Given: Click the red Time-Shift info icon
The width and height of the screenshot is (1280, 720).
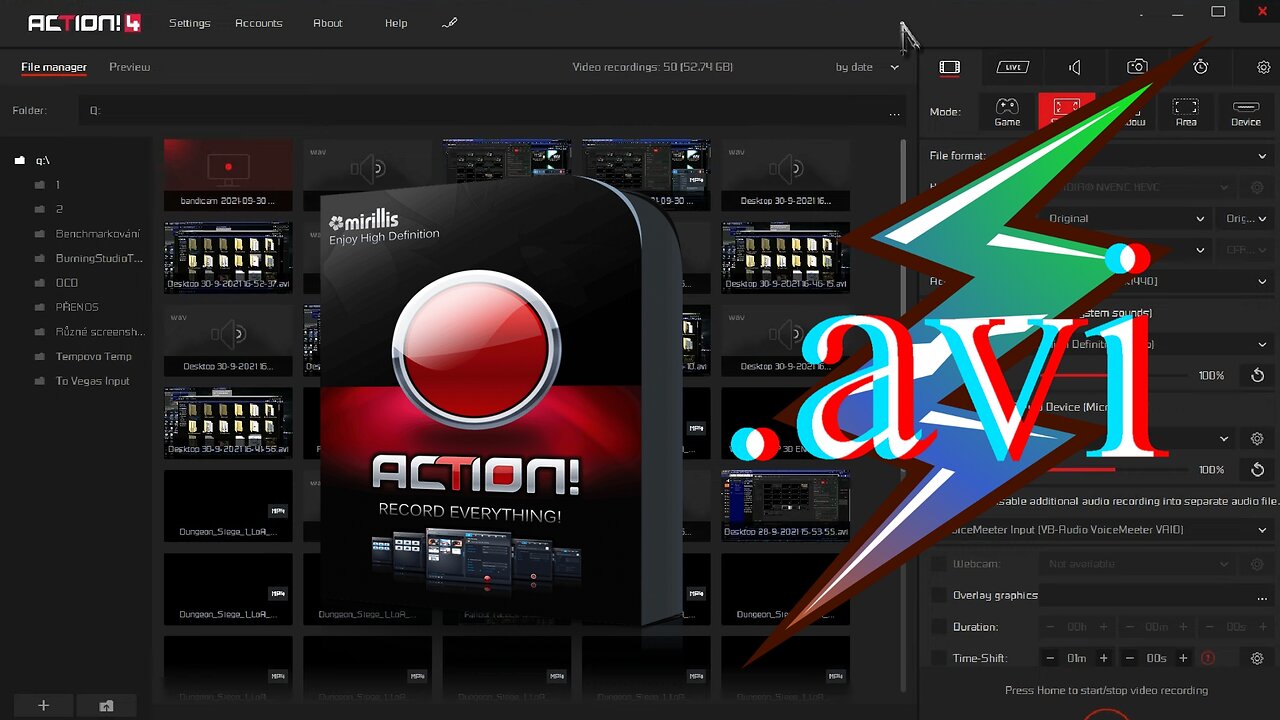Looking at the screenshot, I should pos(1208,658).
